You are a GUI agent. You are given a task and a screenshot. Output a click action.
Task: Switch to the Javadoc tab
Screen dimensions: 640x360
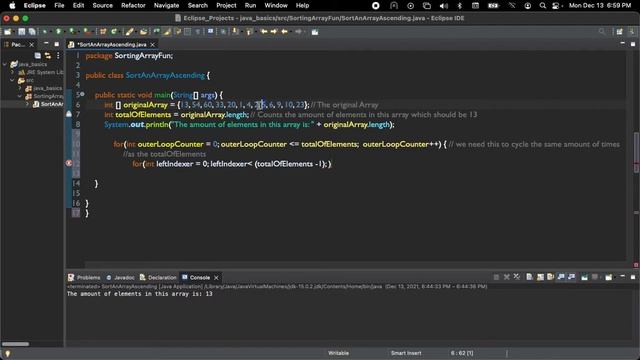point(120,277)
